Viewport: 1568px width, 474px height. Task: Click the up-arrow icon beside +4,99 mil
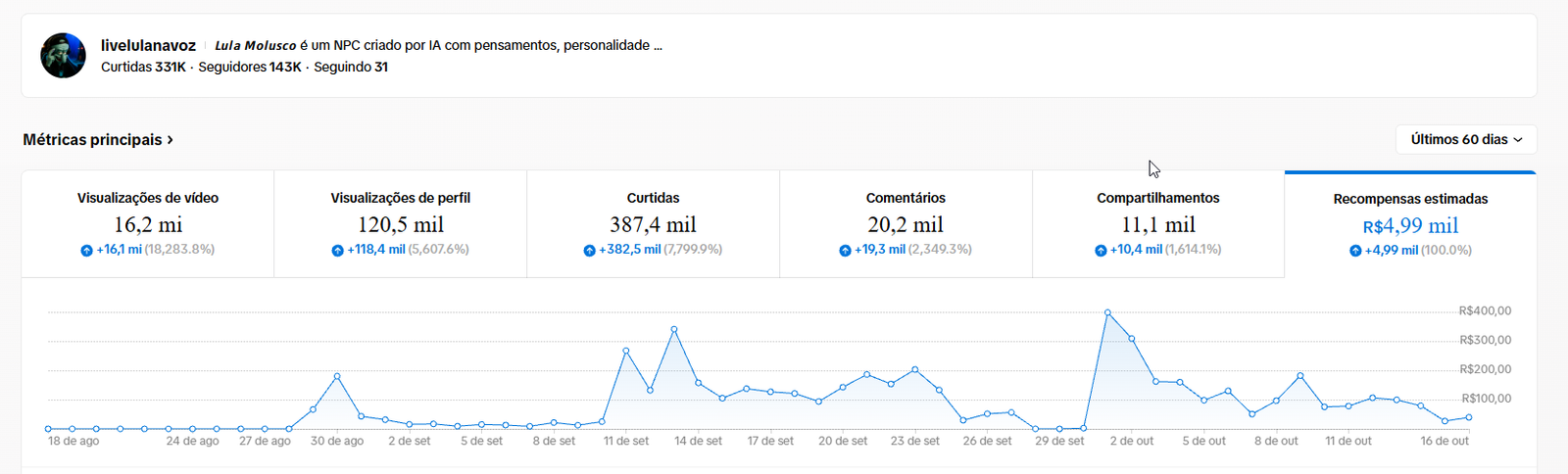pos(1355,251)
